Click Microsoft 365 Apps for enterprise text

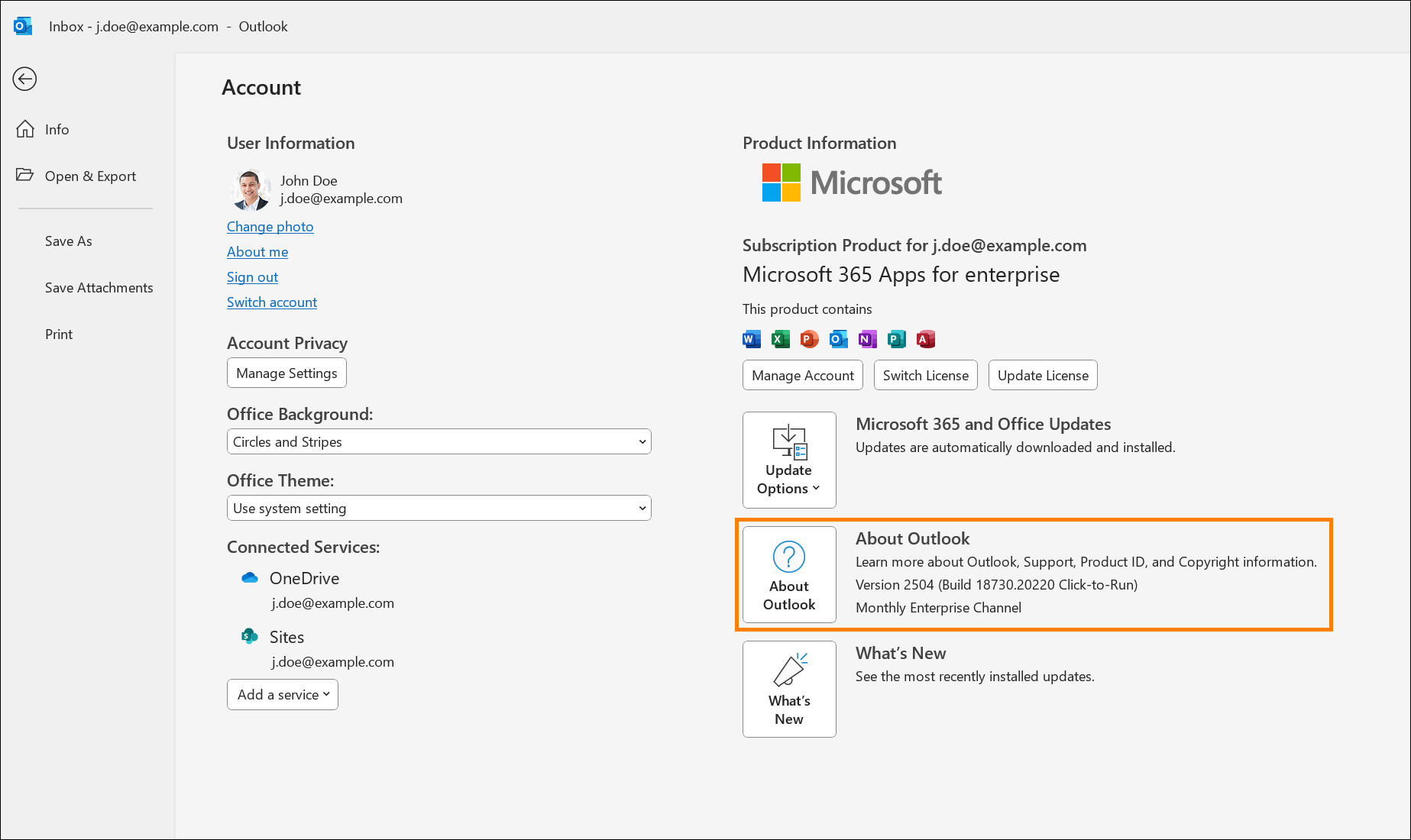(901, 275)
